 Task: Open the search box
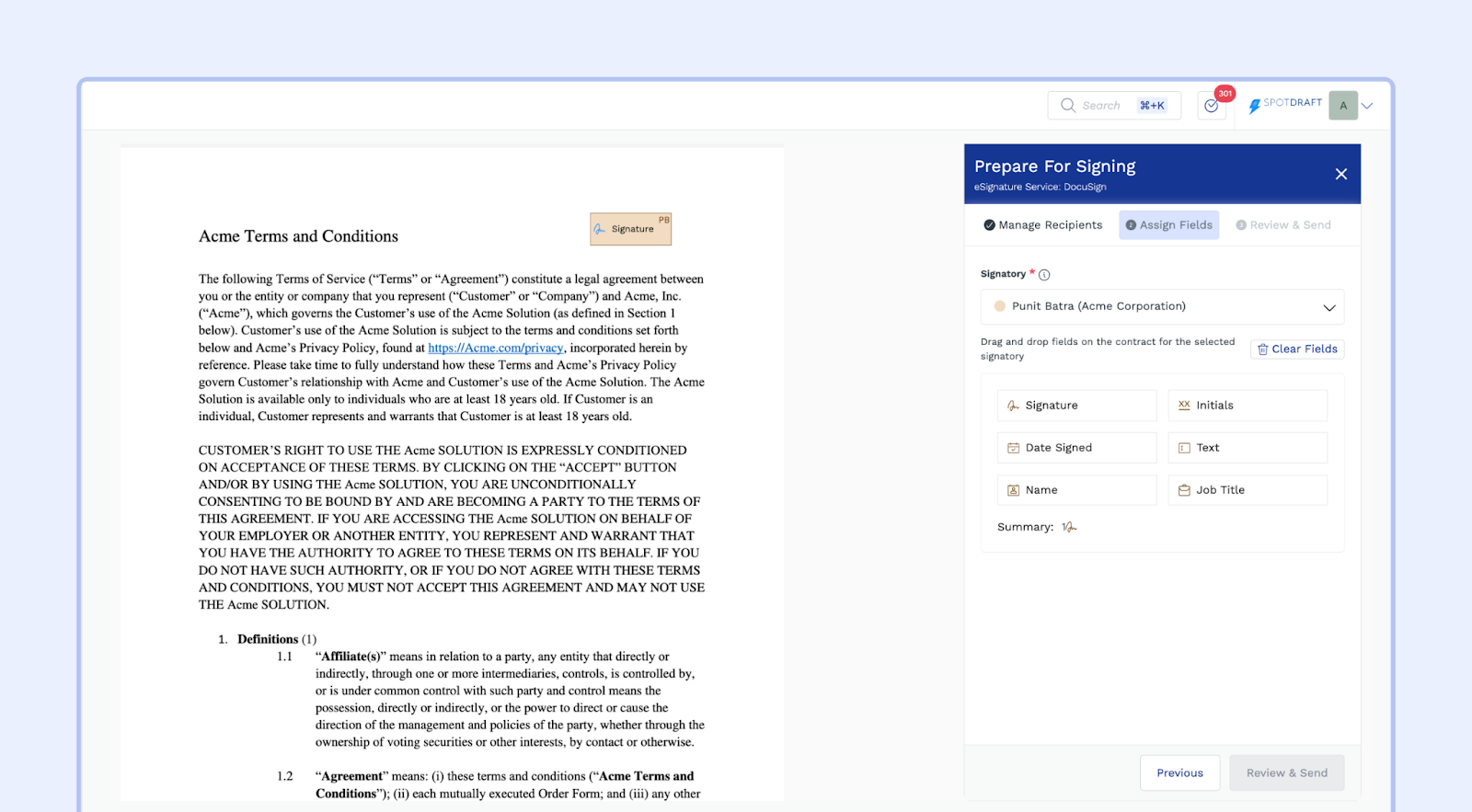pos(1114,106)
